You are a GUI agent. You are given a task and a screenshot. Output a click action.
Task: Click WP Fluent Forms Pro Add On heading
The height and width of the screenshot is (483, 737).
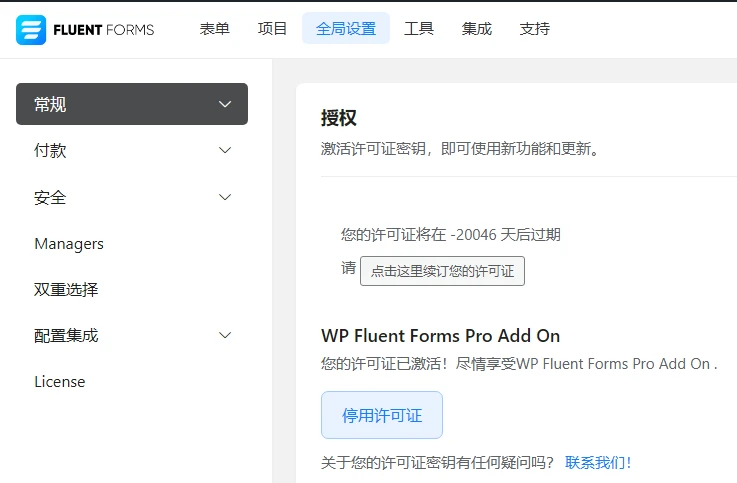pyautogui.click(x=440, y=336)
